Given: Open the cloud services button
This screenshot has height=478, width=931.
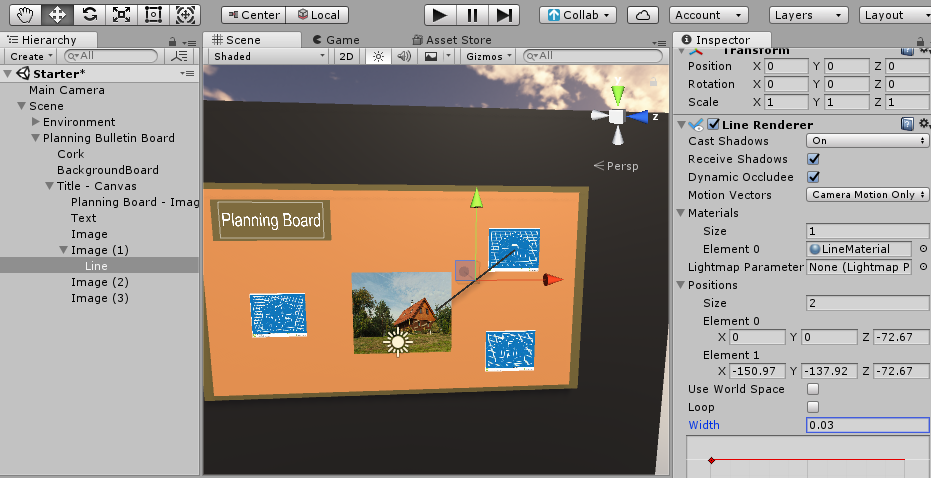Looking at the screenshot, I should coord(648,15).
